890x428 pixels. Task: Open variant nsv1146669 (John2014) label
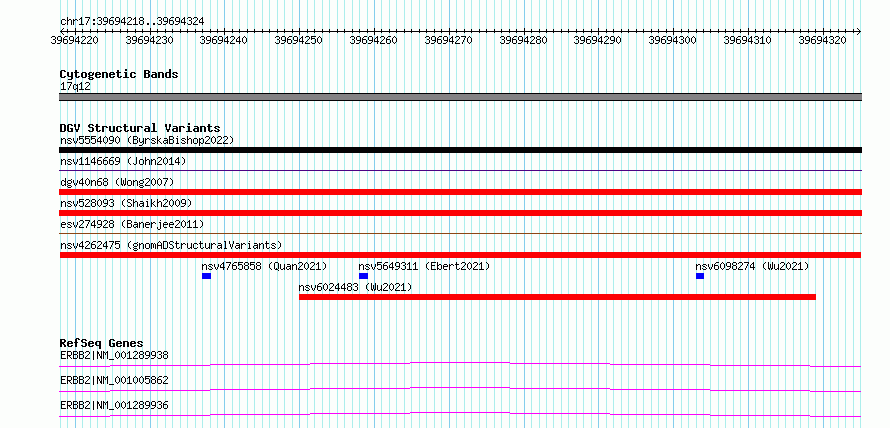(123, 161)
